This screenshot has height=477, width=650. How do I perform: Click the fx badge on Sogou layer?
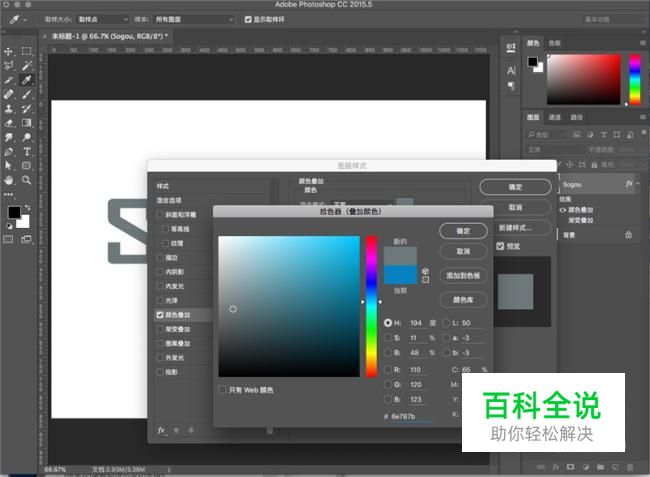pyautogui.click(x=629, y=184)
